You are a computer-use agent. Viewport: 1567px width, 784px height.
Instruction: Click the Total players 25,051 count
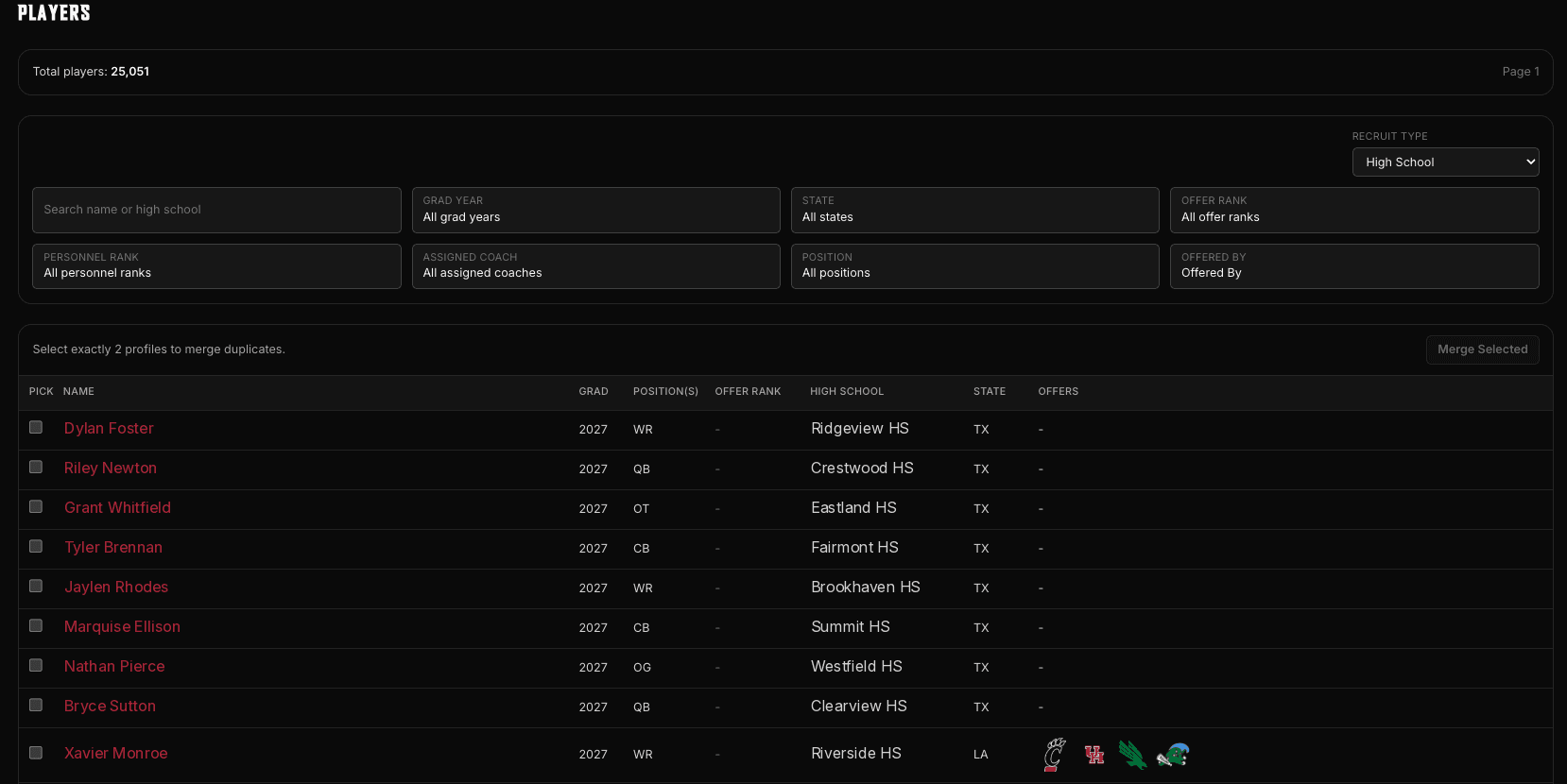91,72
